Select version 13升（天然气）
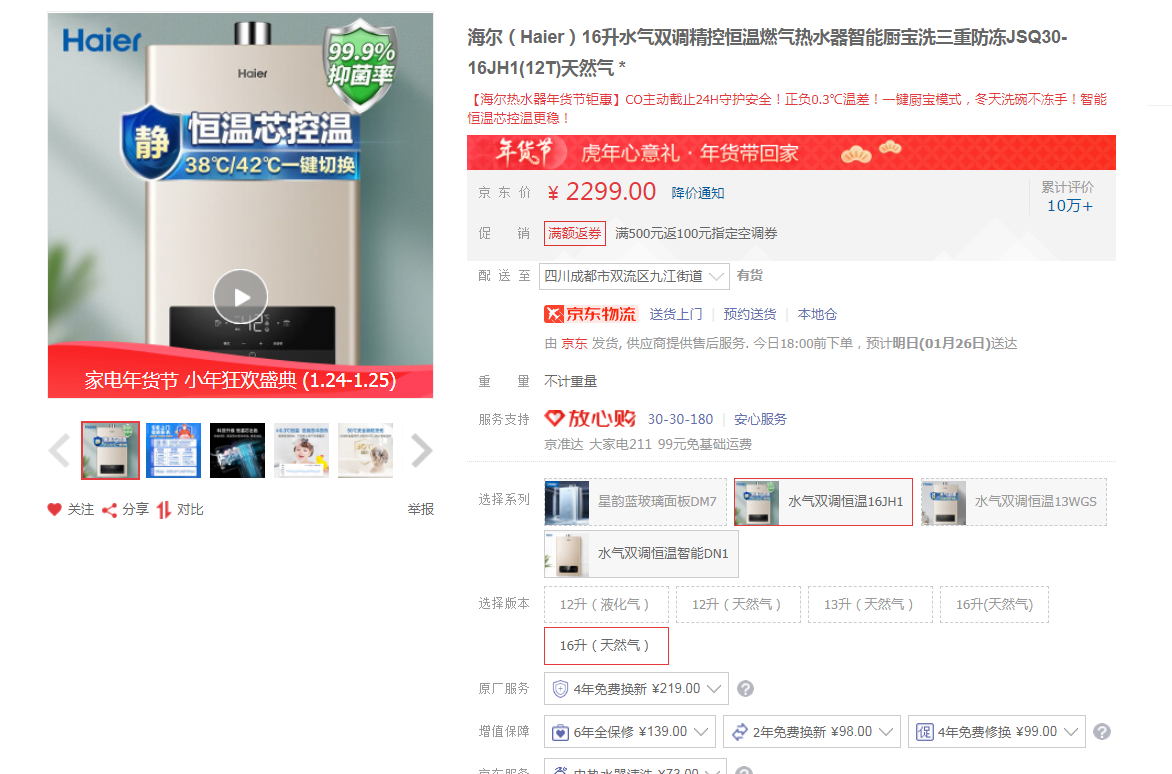This screenshot has height=774, width=1172. point(870,604)
